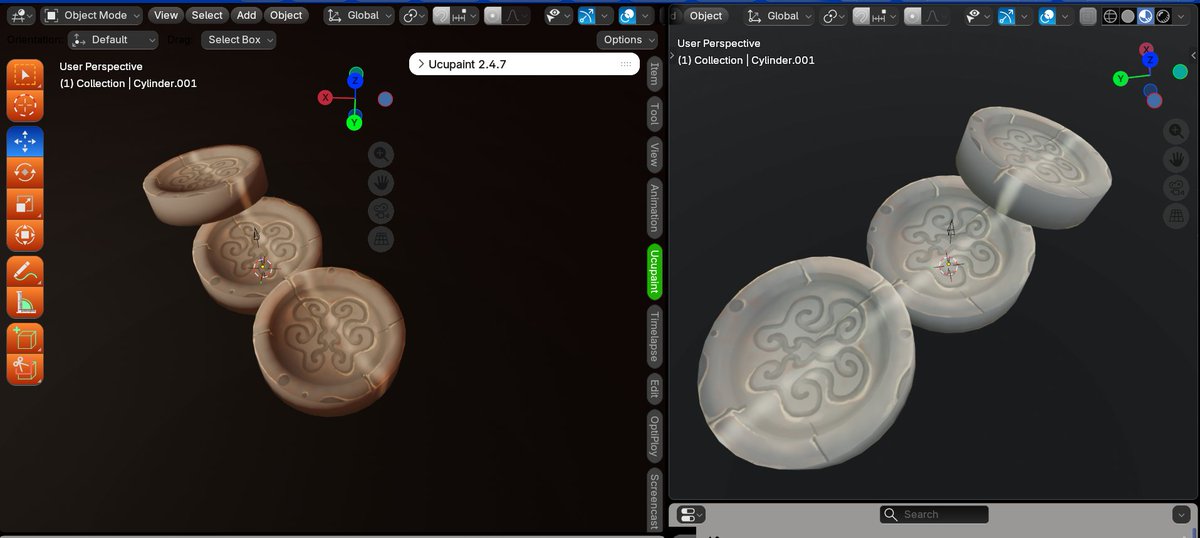1200x538 pixels.
Task: Open Select menu in left viewport header
Action: click(x=207, y=15)
